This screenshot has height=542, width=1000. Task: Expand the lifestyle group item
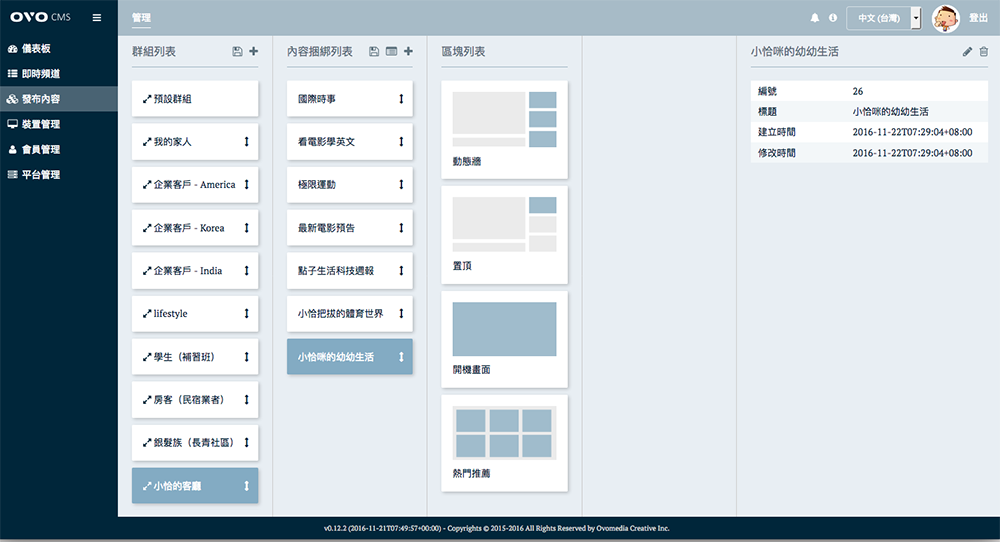click(x=147, y=314)
